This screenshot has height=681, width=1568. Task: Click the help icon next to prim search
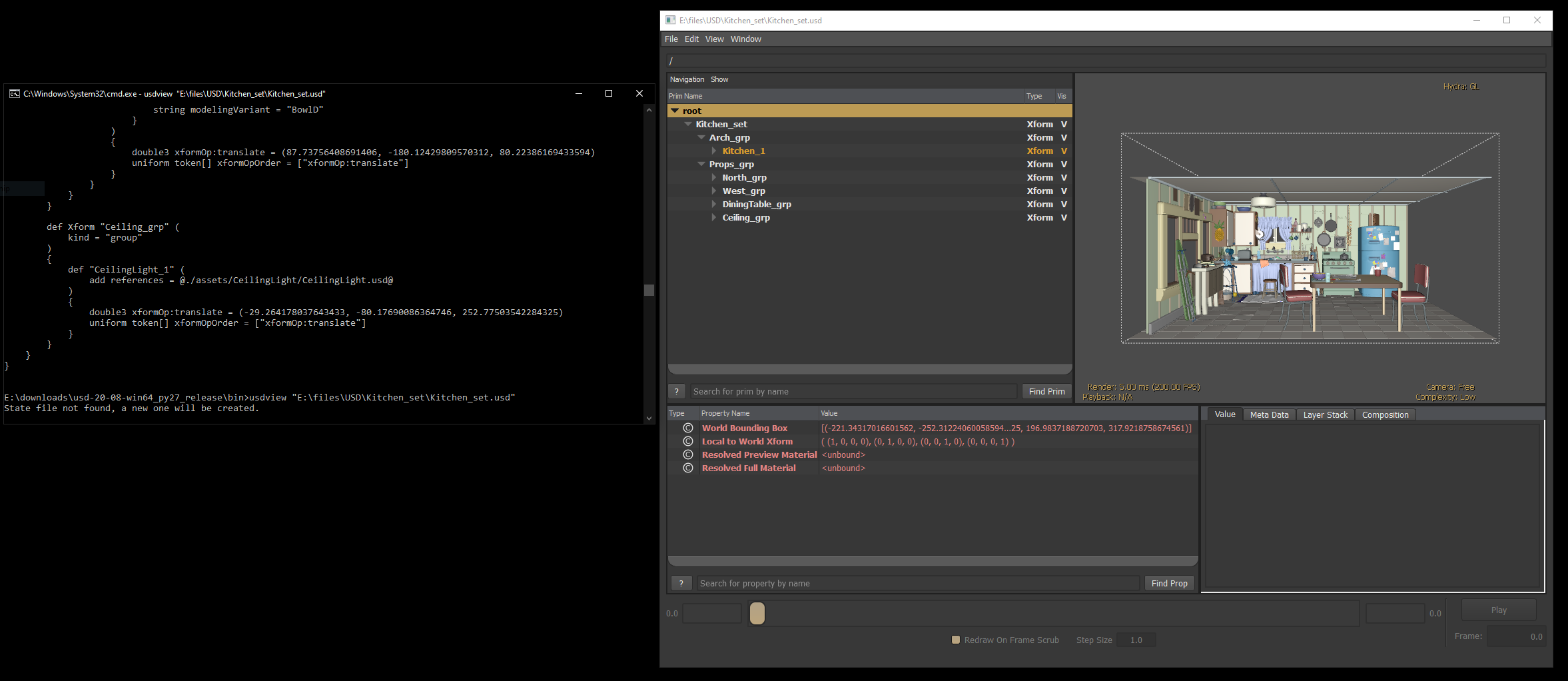pos(677,391)
